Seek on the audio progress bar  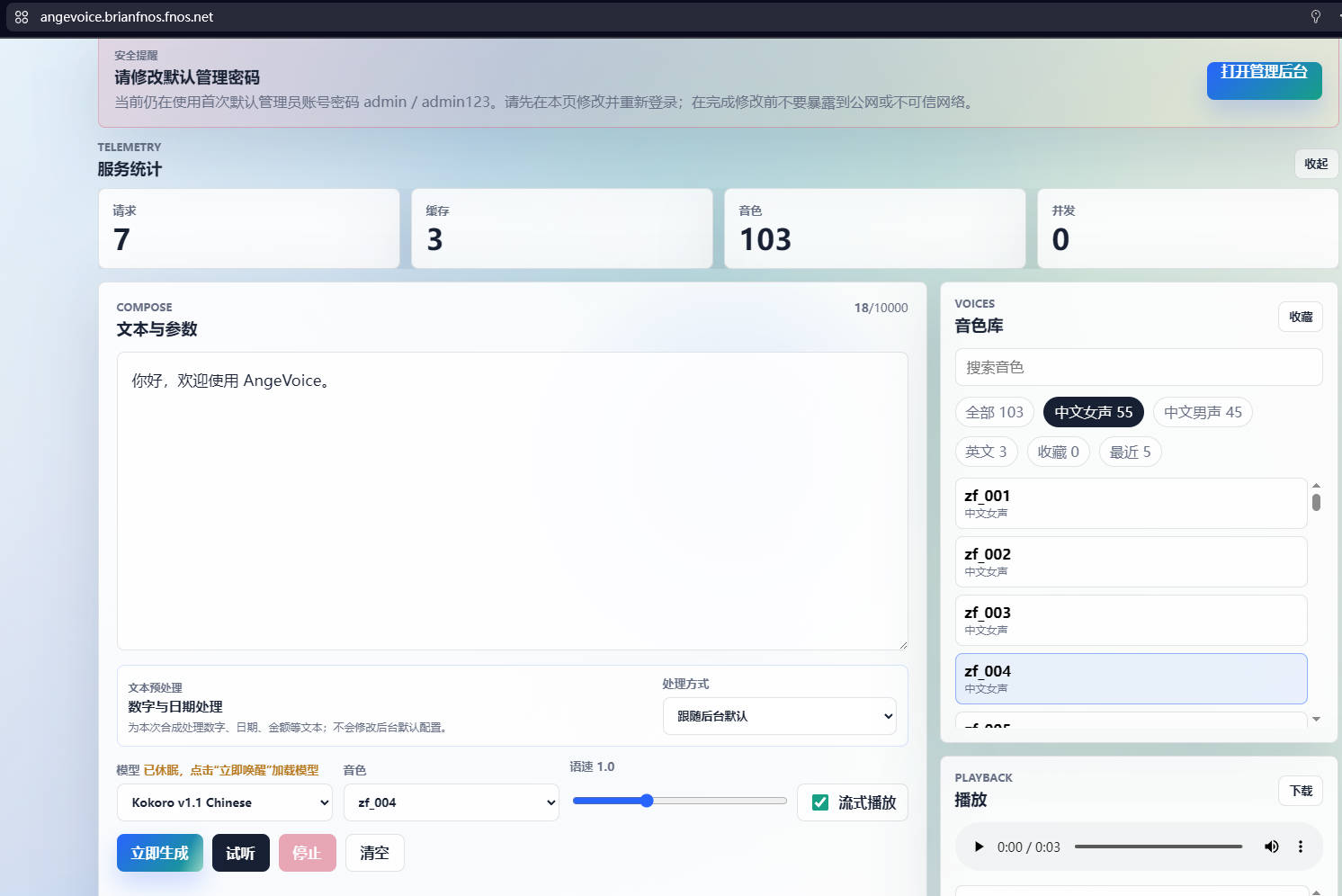[1159, 847]
